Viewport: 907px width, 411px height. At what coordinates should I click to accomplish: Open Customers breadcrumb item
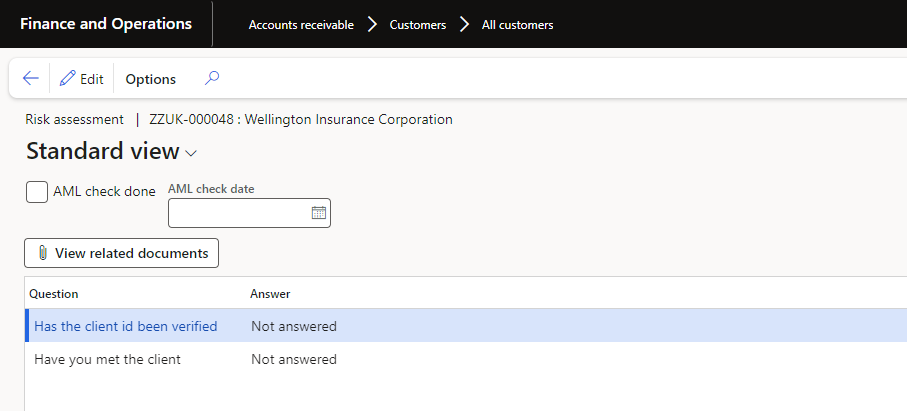[x=418, y=25]
